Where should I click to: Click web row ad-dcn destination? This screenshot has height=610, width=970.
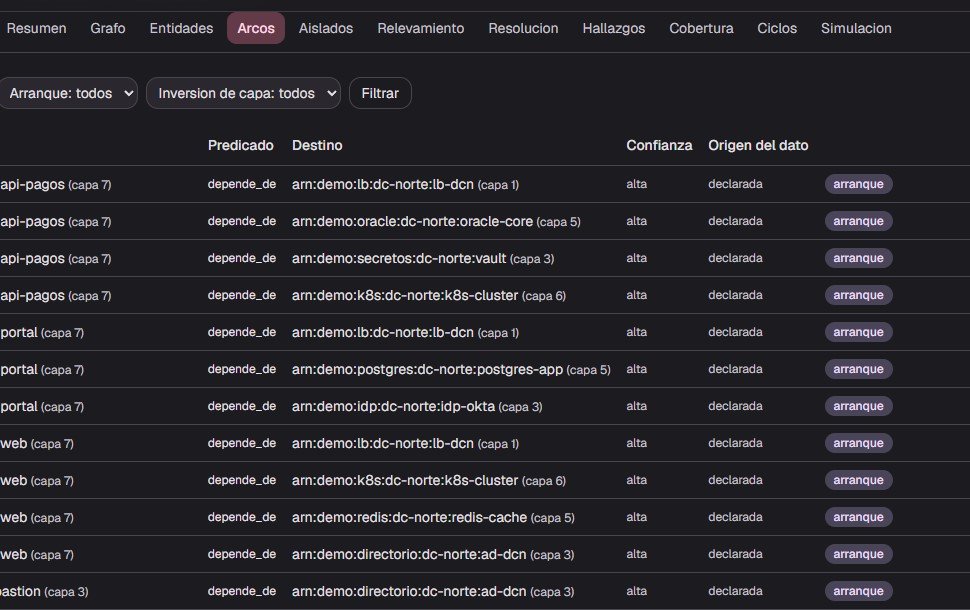coord(433,555)
